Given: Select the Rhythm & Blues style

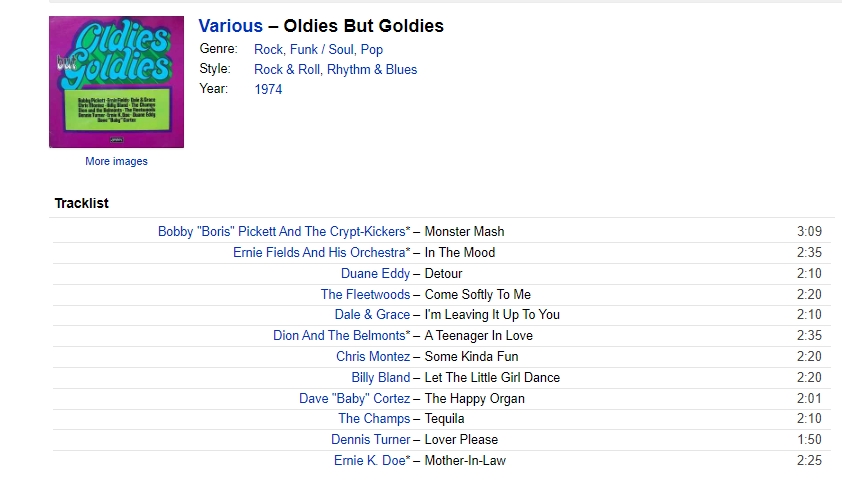Looking at the screenshot, I should (x=372, y=69).
